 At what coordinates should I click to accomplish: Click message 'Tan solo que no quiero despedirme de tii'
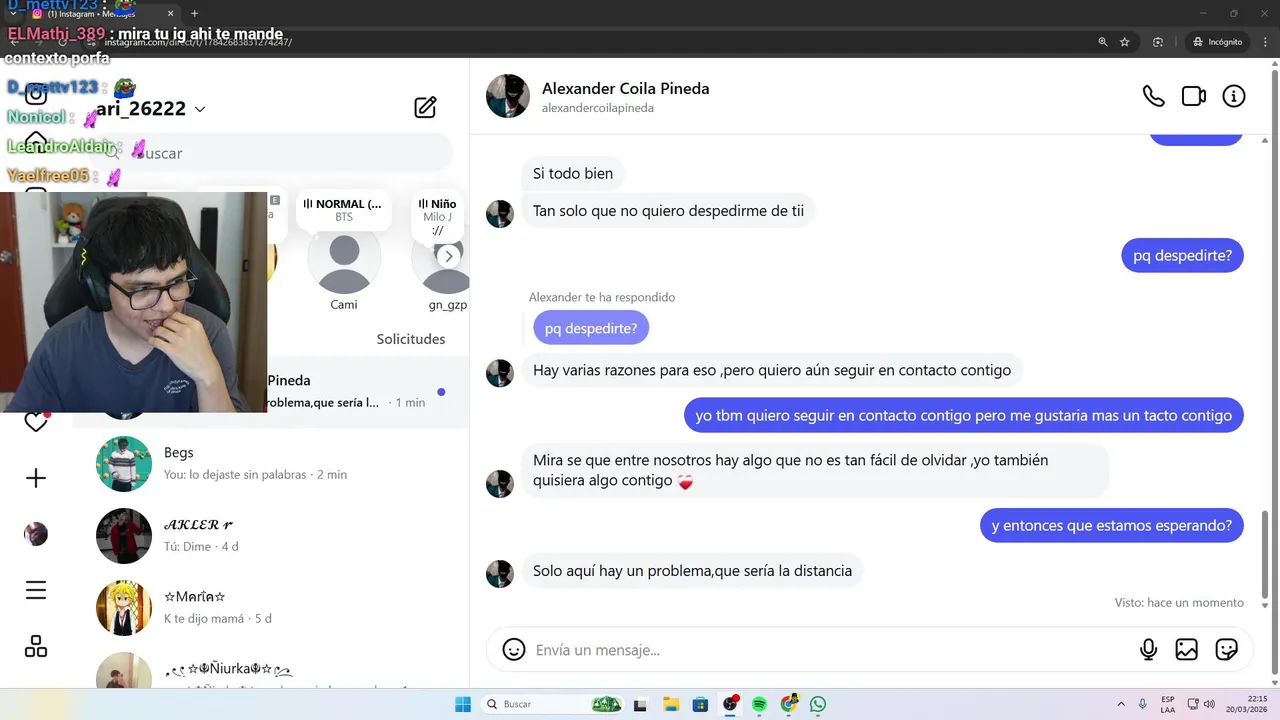click(x=668, y=211)
